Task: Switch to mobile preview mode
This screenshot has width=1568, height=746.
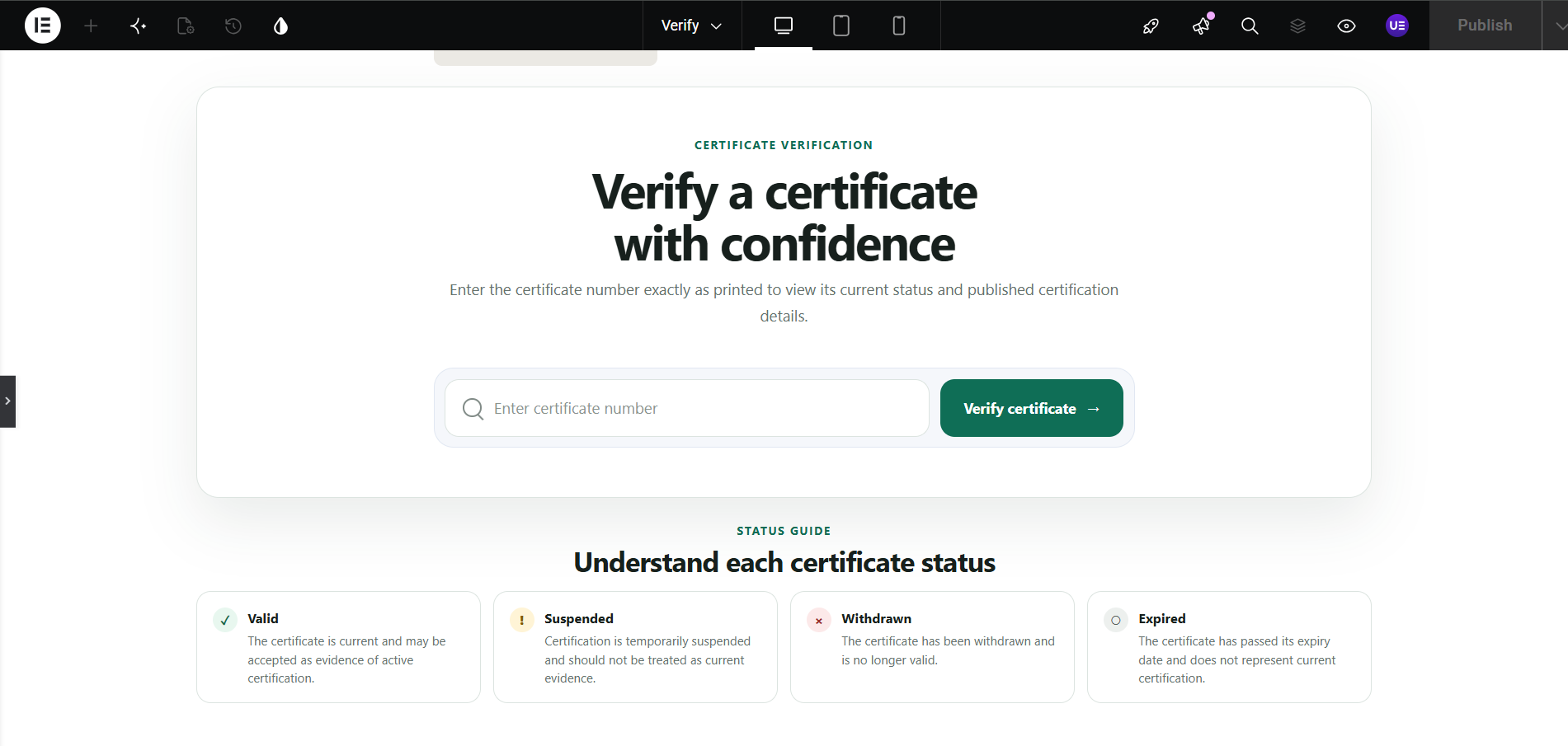Action: [x=899, y=26]
